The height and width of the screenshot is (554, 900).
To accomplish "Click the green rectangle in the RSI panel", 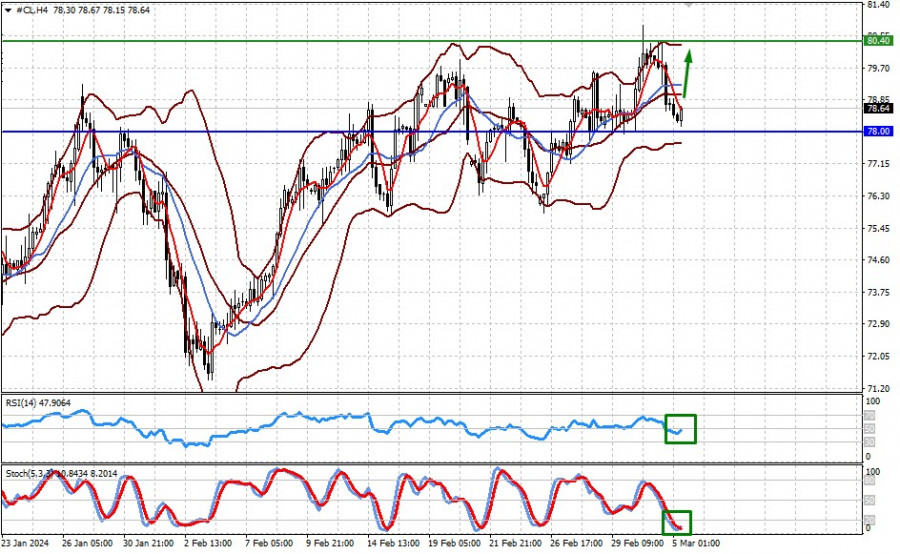I will pos(681,429).
